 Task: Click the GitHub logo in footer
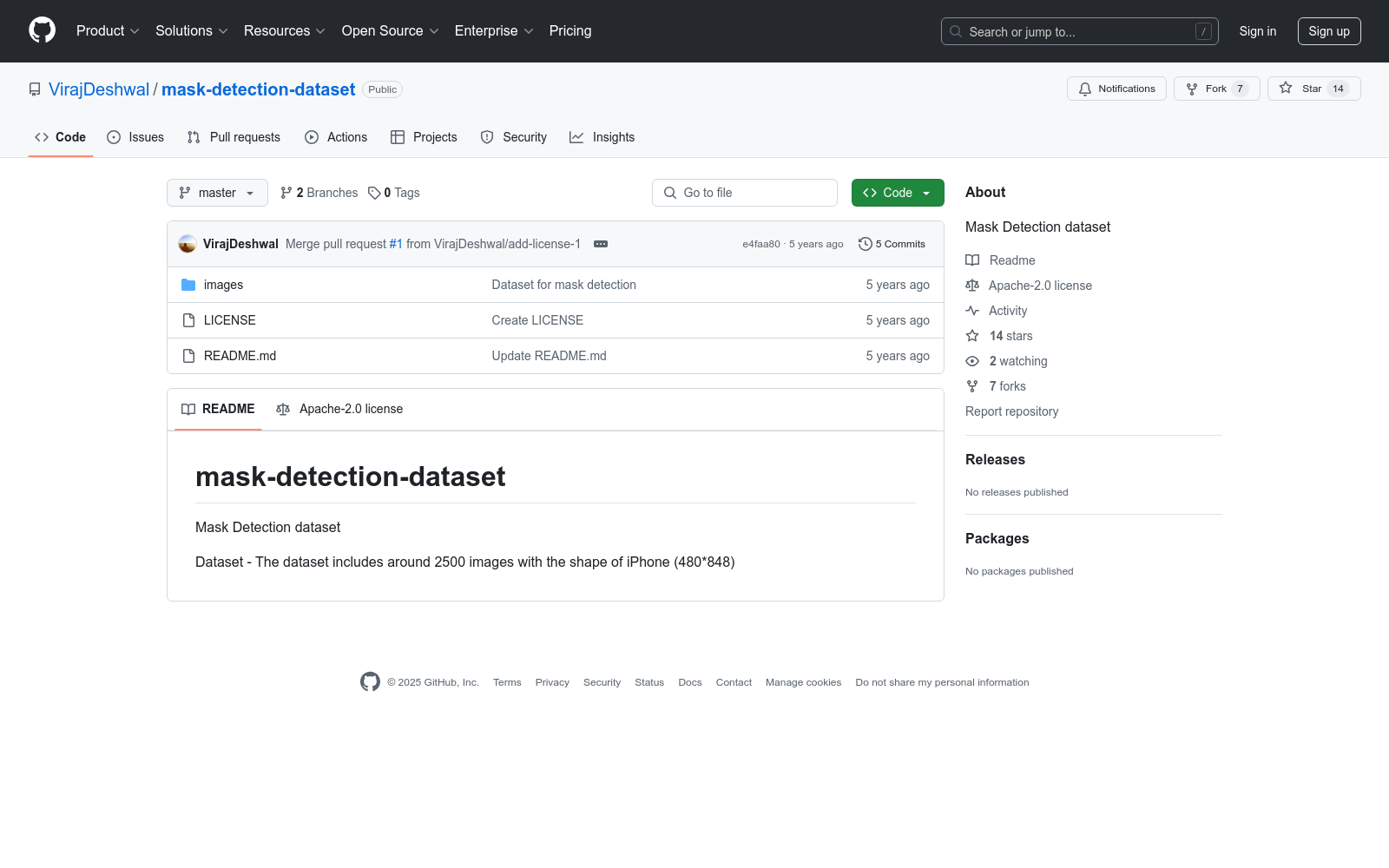tap(370, 682)
